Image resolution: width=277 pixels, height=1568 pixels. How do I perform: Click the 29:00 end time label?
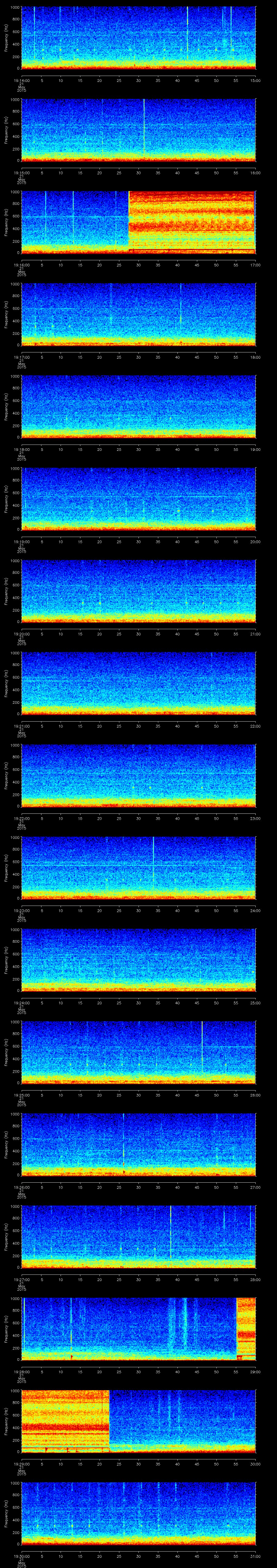[255, 1371]
